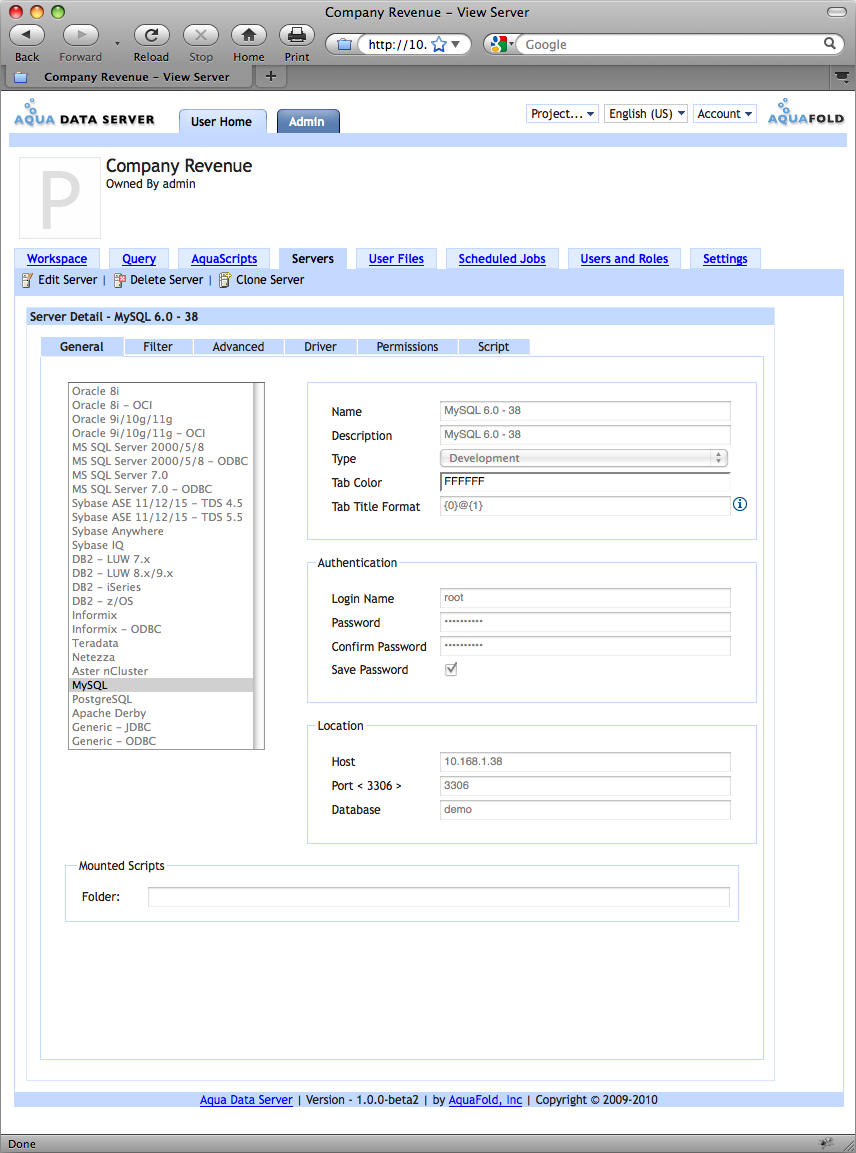Click the Login Name field

585,598
